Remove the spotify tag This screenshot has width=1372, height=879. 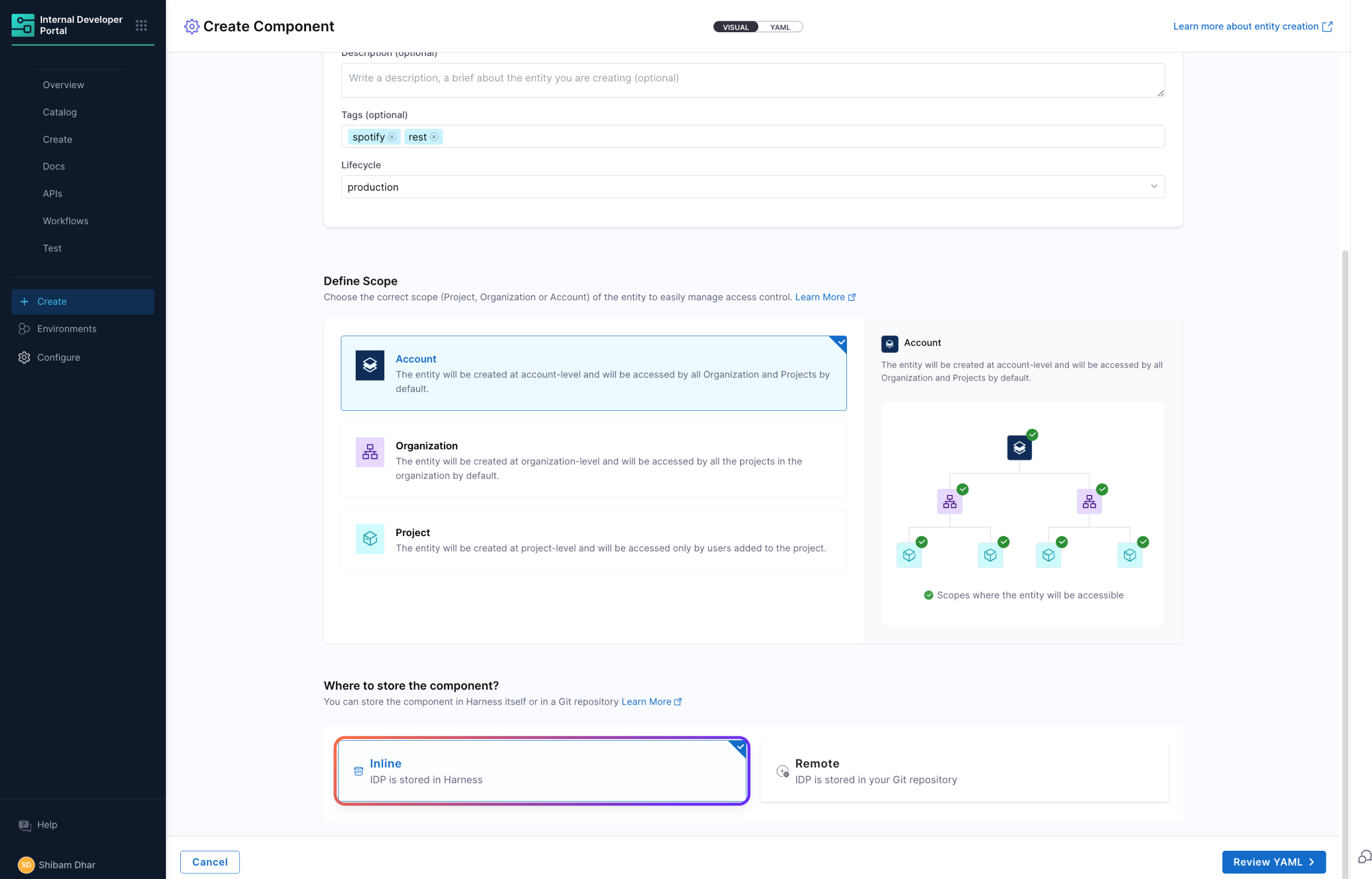[x=392, y=137]
